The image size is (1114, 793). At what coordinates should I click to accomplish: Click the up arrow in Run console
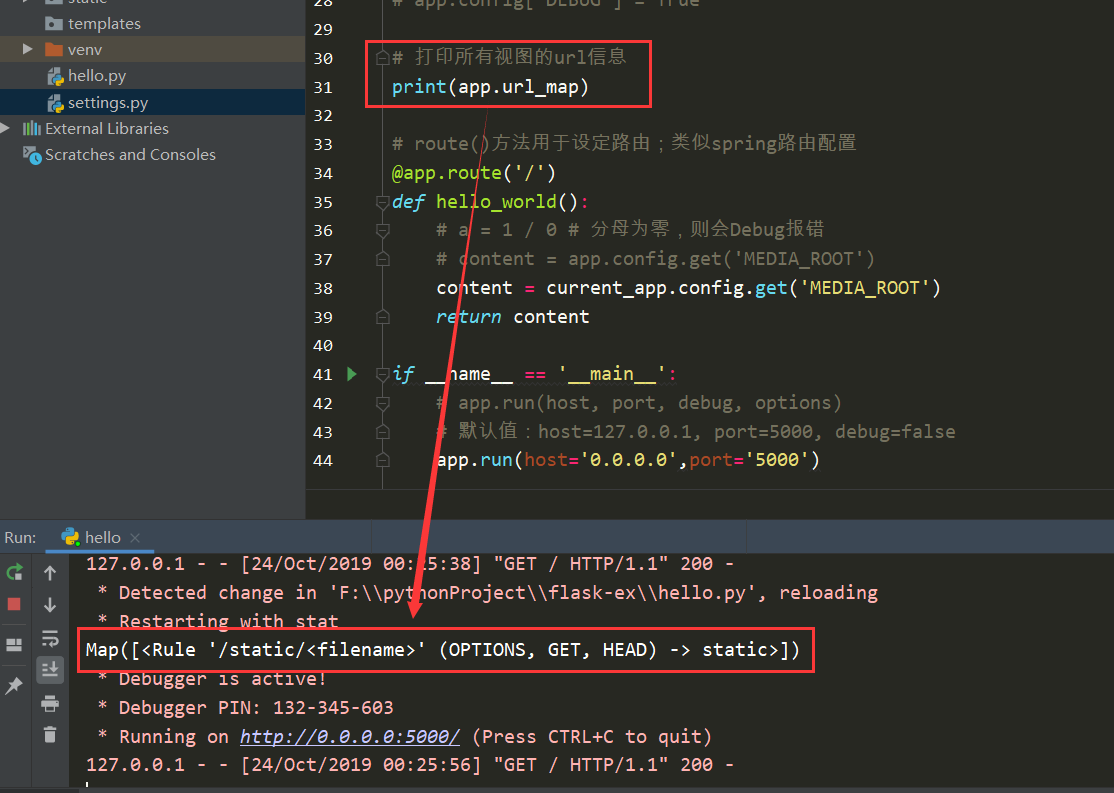50,573
